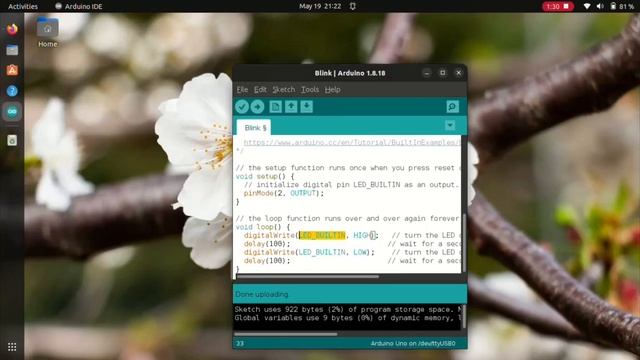
Task: Open the clock and calendar at May 19 21:22
Action: pos(320,6)
